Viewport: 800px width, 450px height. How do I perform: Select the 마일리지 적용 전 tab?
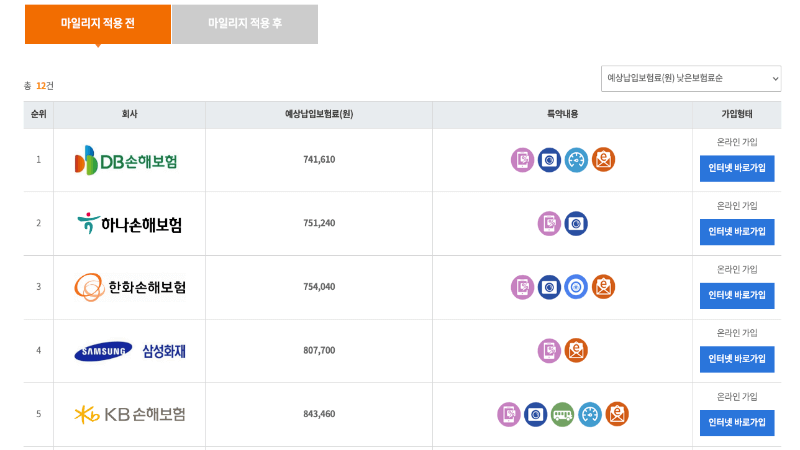[97, 24]
